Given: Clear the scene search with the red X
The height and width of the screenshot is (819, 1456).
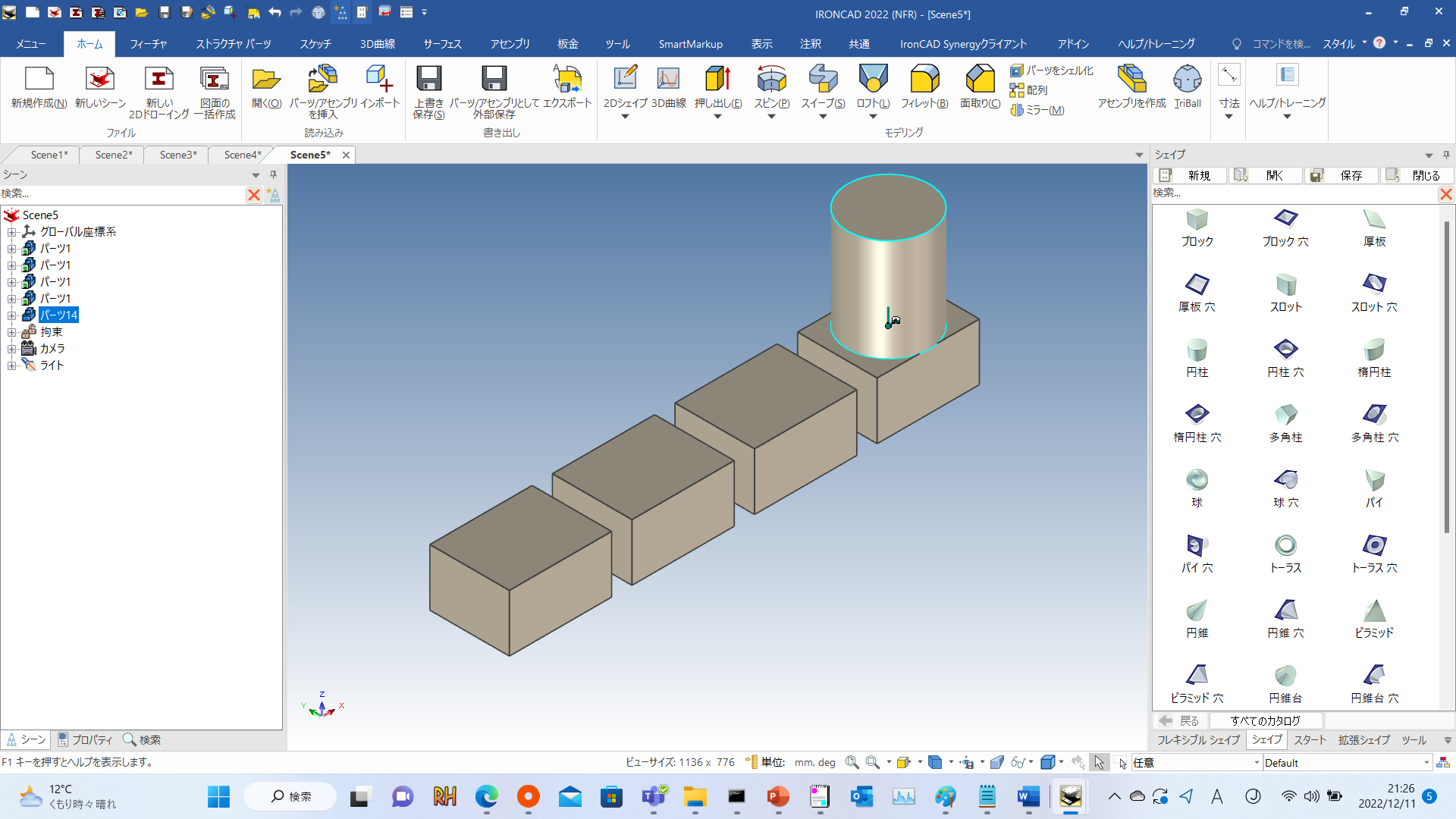Looking at the screenshot, I should tap(253, 195).
